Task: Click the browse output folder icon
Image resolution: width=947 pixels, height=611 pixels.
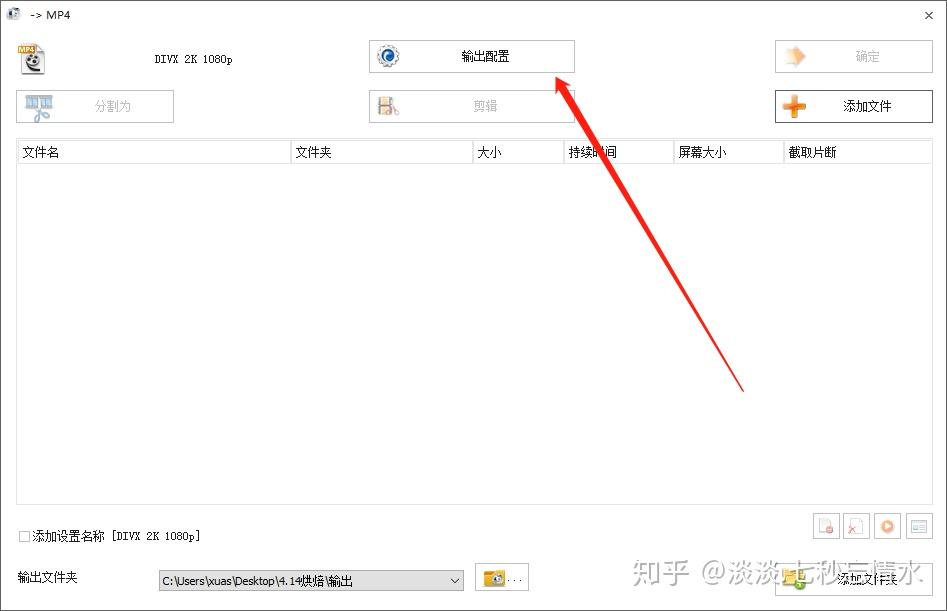Action: [x=501, y=578]
